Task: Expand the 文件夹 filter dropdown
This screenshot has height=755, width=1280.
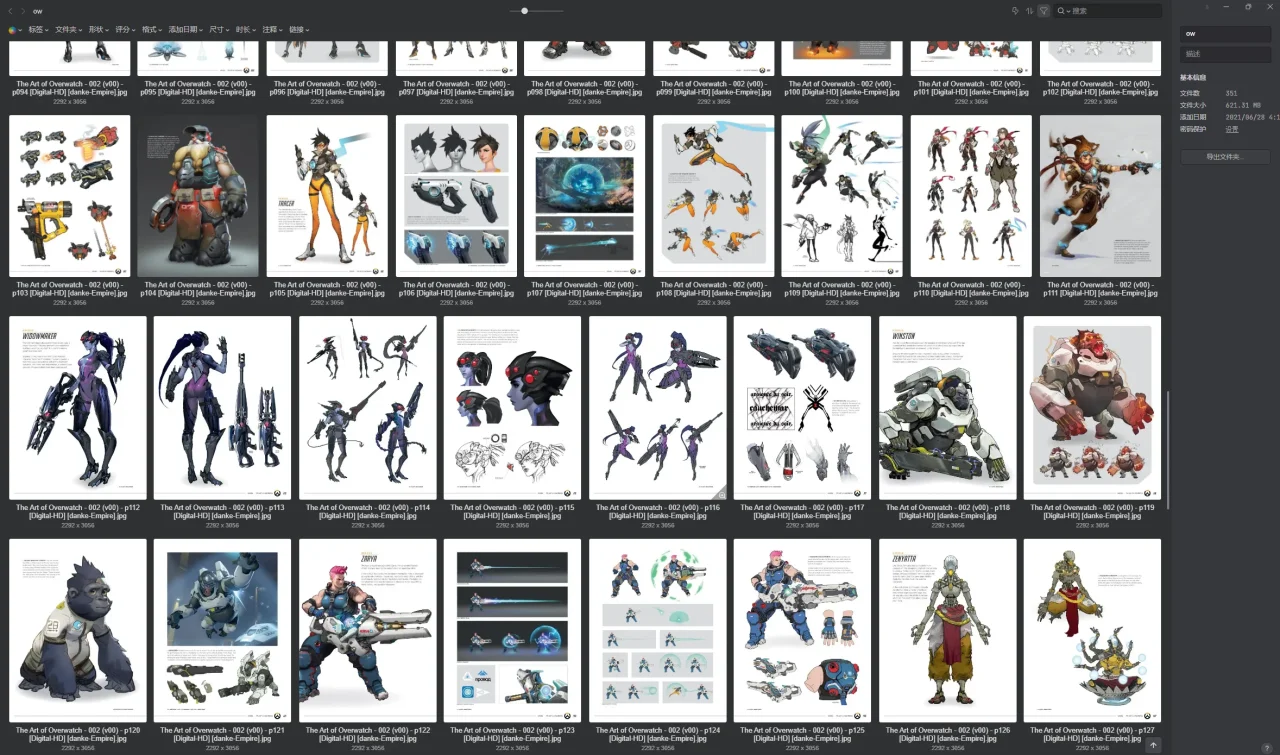Action: pyautogui.click(x=69, y=30)
